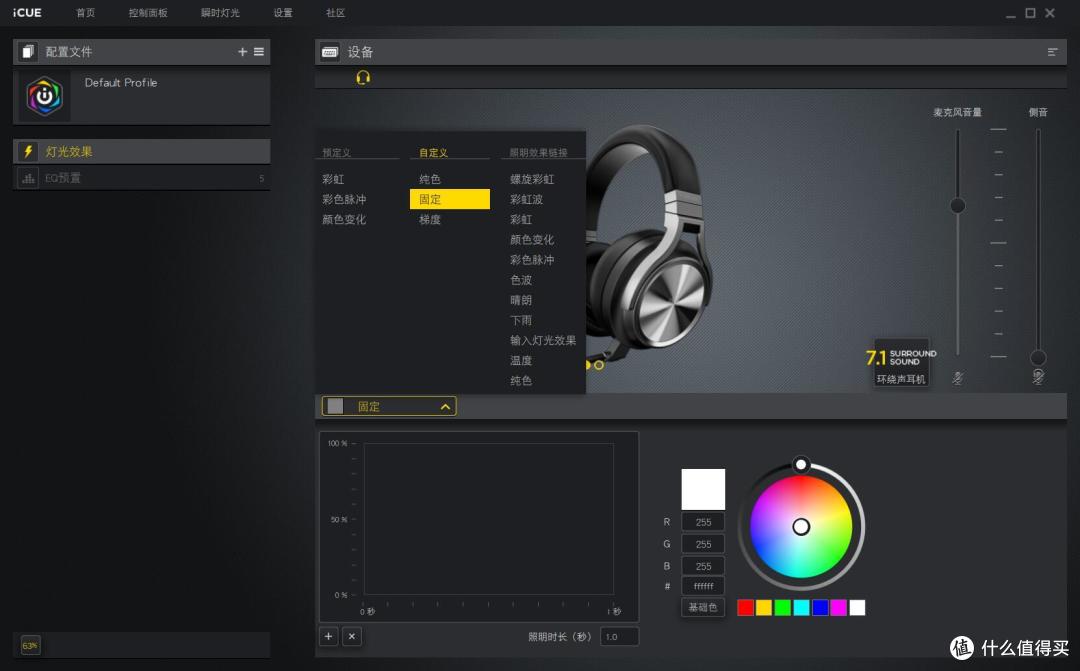
Task: Delete keyframe with the X button
Action: 351,636
